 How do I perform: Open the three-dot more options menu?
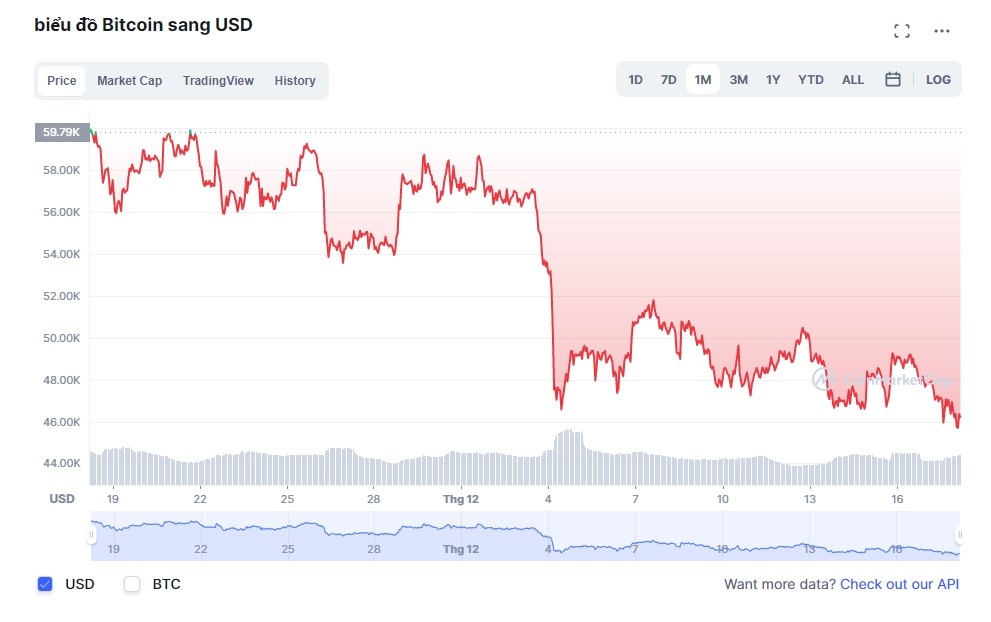coord(941,30)
